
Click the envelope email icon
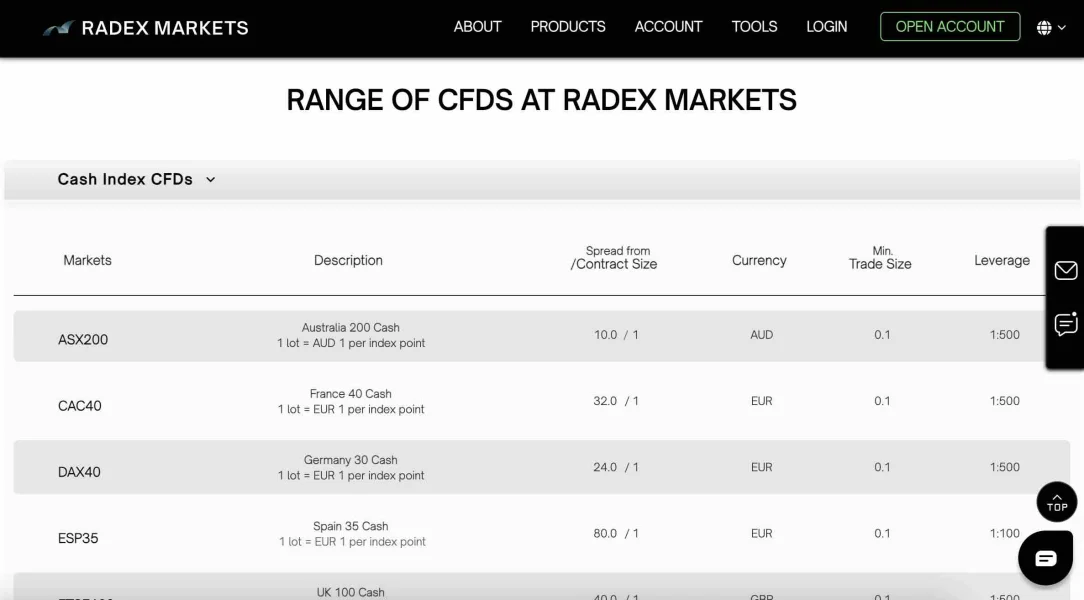click(1065, 270)
